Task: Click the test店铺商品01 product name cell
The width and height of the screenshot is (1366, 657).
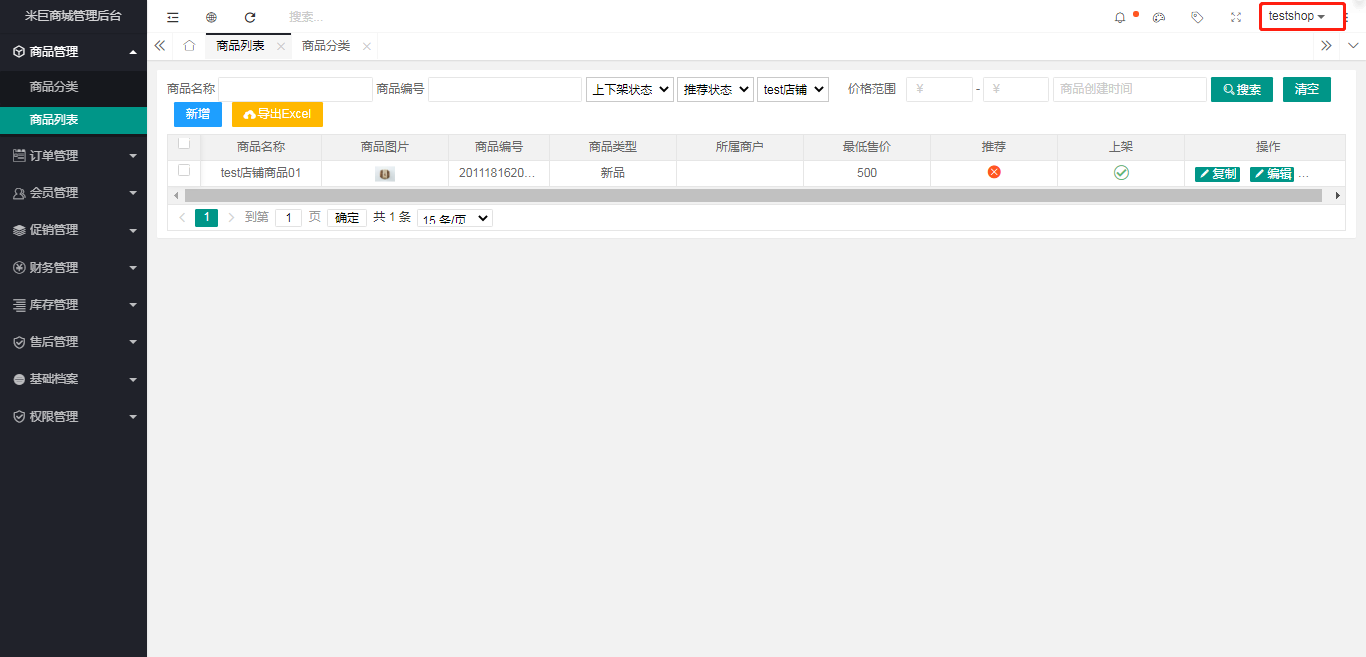Action: (x=261, y=173)
